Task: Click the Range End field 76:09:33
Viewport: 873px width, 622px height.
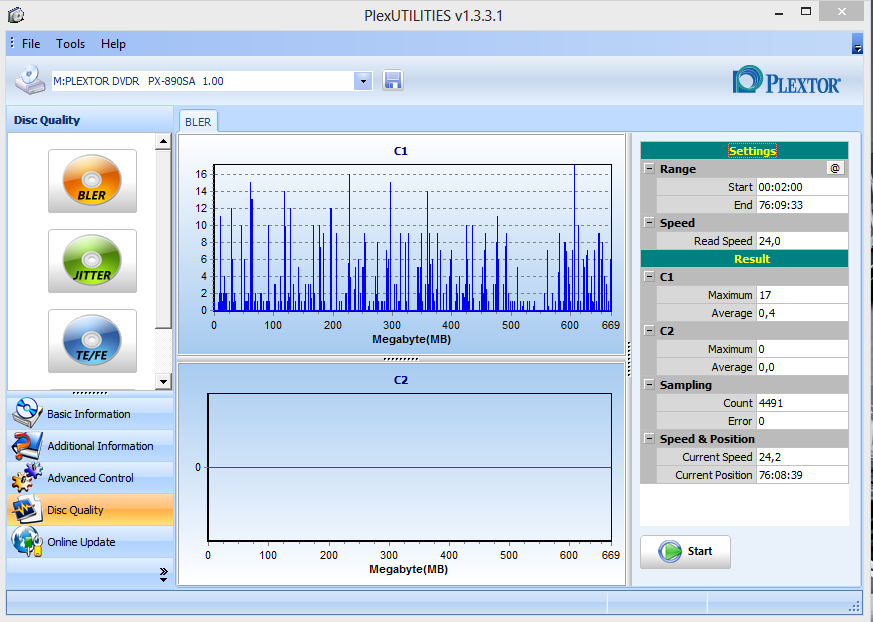Action: point(802,205)
